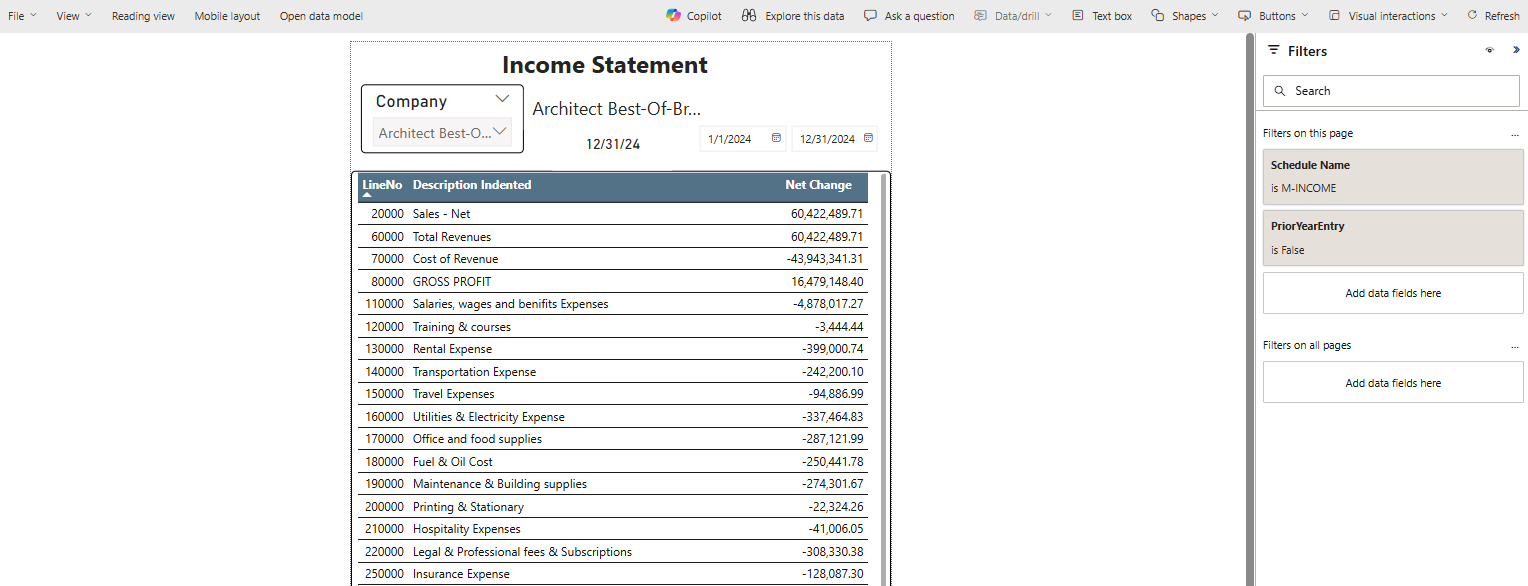This screenshot has height=586, width=1528.
Task: Open the start date calendar picker
Action: (x=776, y=139)
